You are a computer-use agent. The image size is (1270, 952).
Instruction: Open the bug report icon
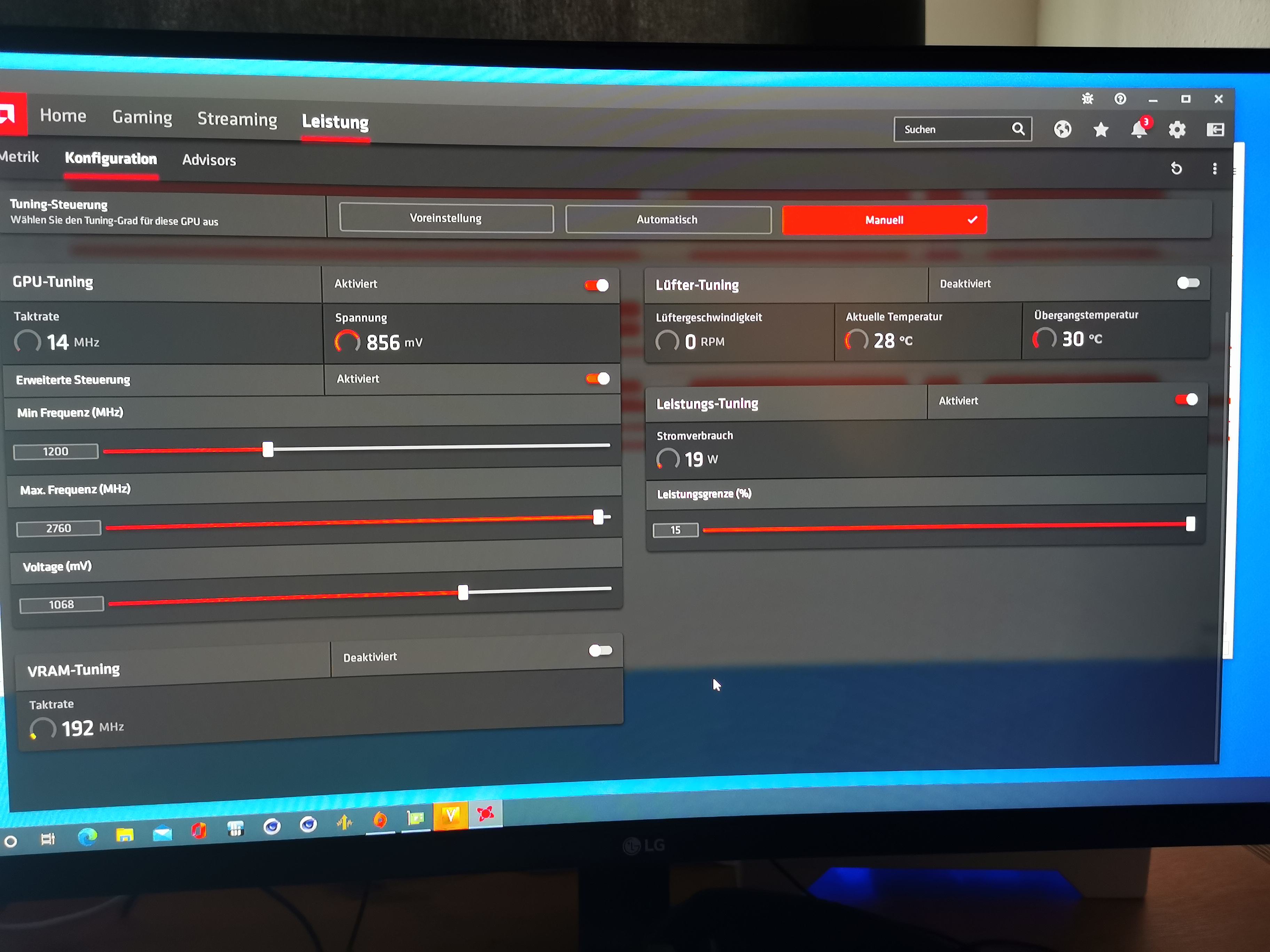tap(1088, 99)
